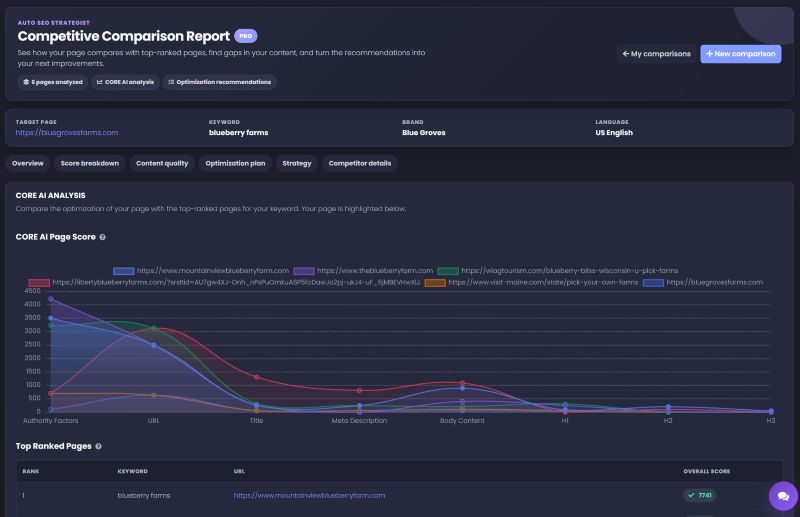
Task: Click the red libertyblueberryfarms legend swatch
Action: pos(39,283)
